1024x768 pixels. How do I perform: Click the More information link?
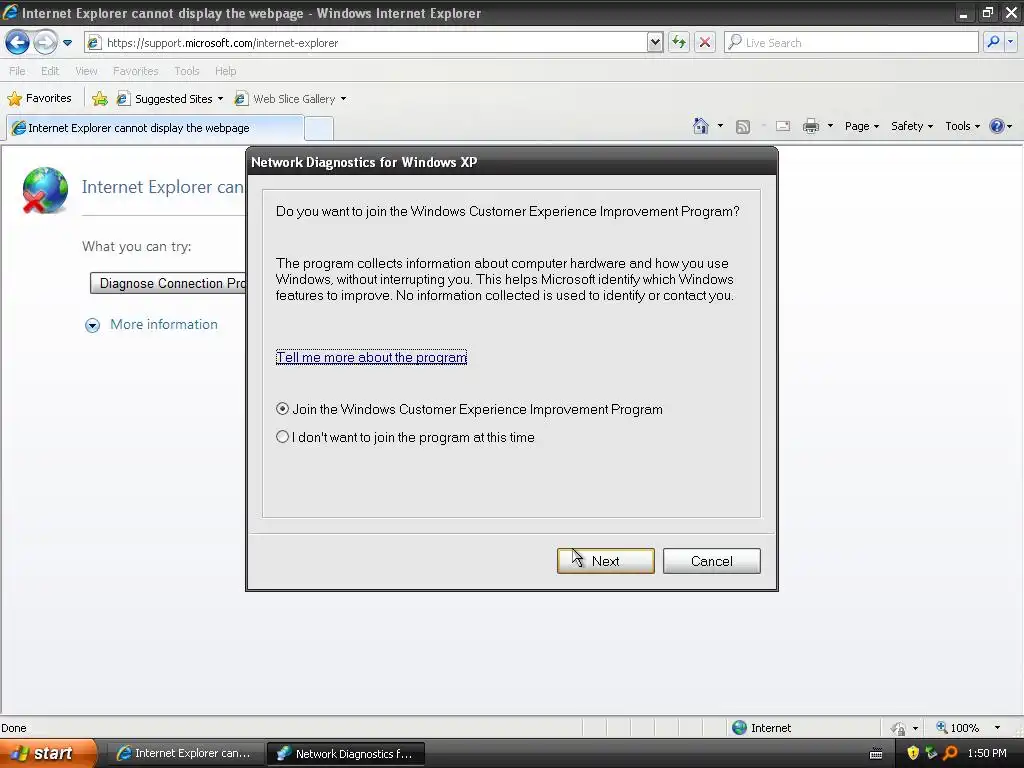pos(163,325)
